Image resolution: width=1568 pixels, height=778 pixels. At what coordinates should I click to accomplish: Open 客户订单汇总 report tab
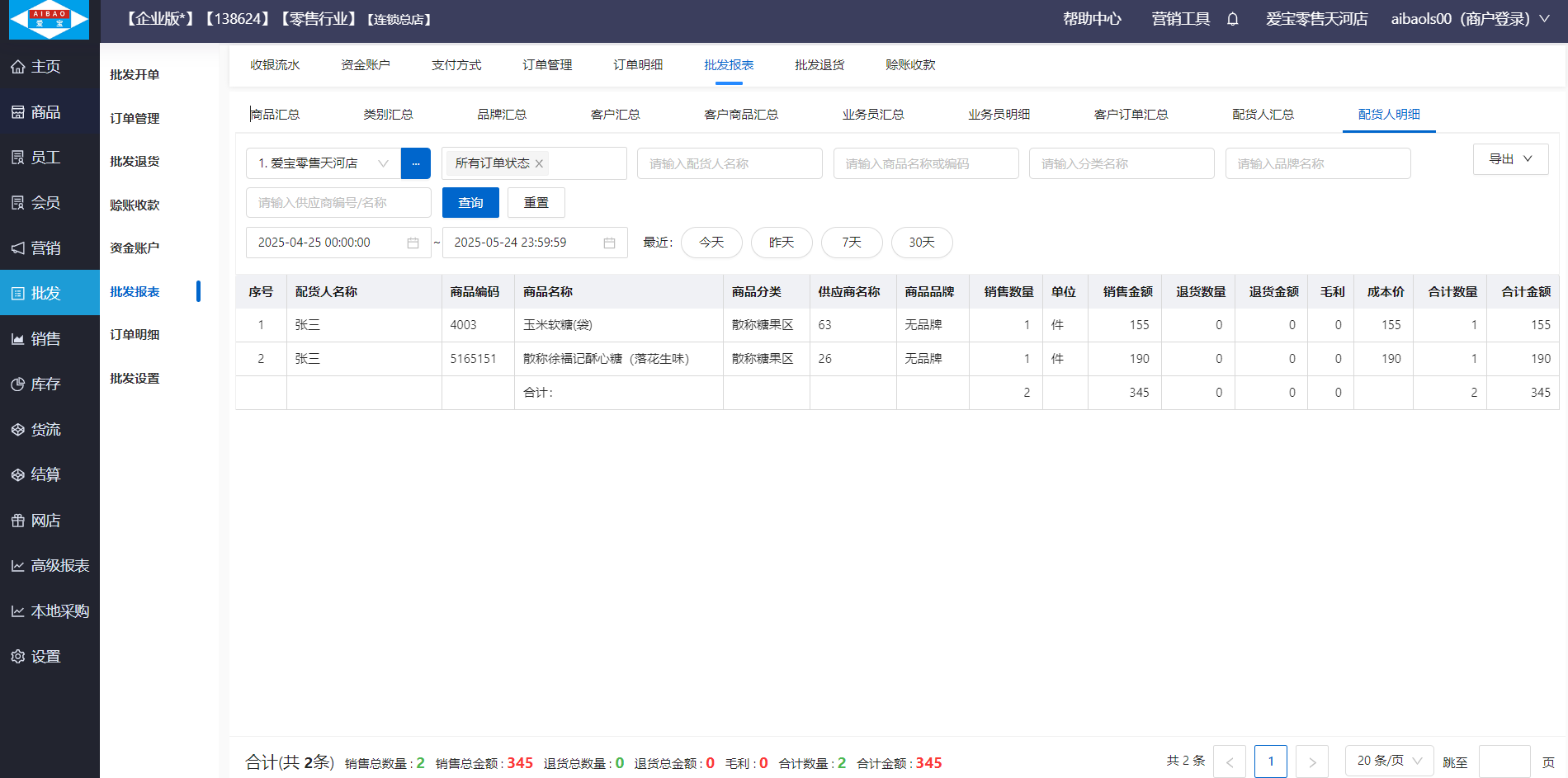pos(1131,115)
